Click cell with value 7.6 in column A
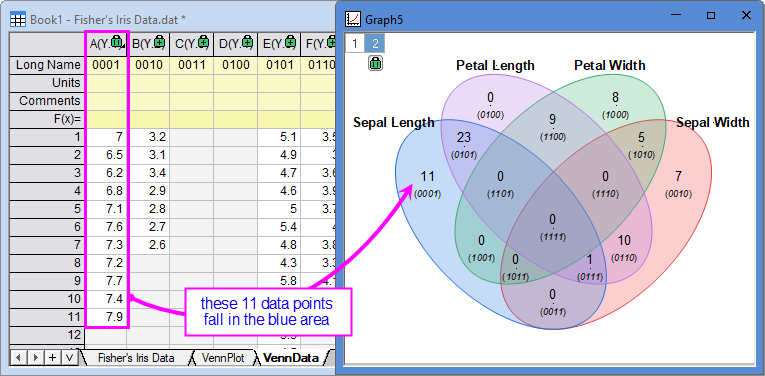 pyautogui.click(x=106, y=227)
